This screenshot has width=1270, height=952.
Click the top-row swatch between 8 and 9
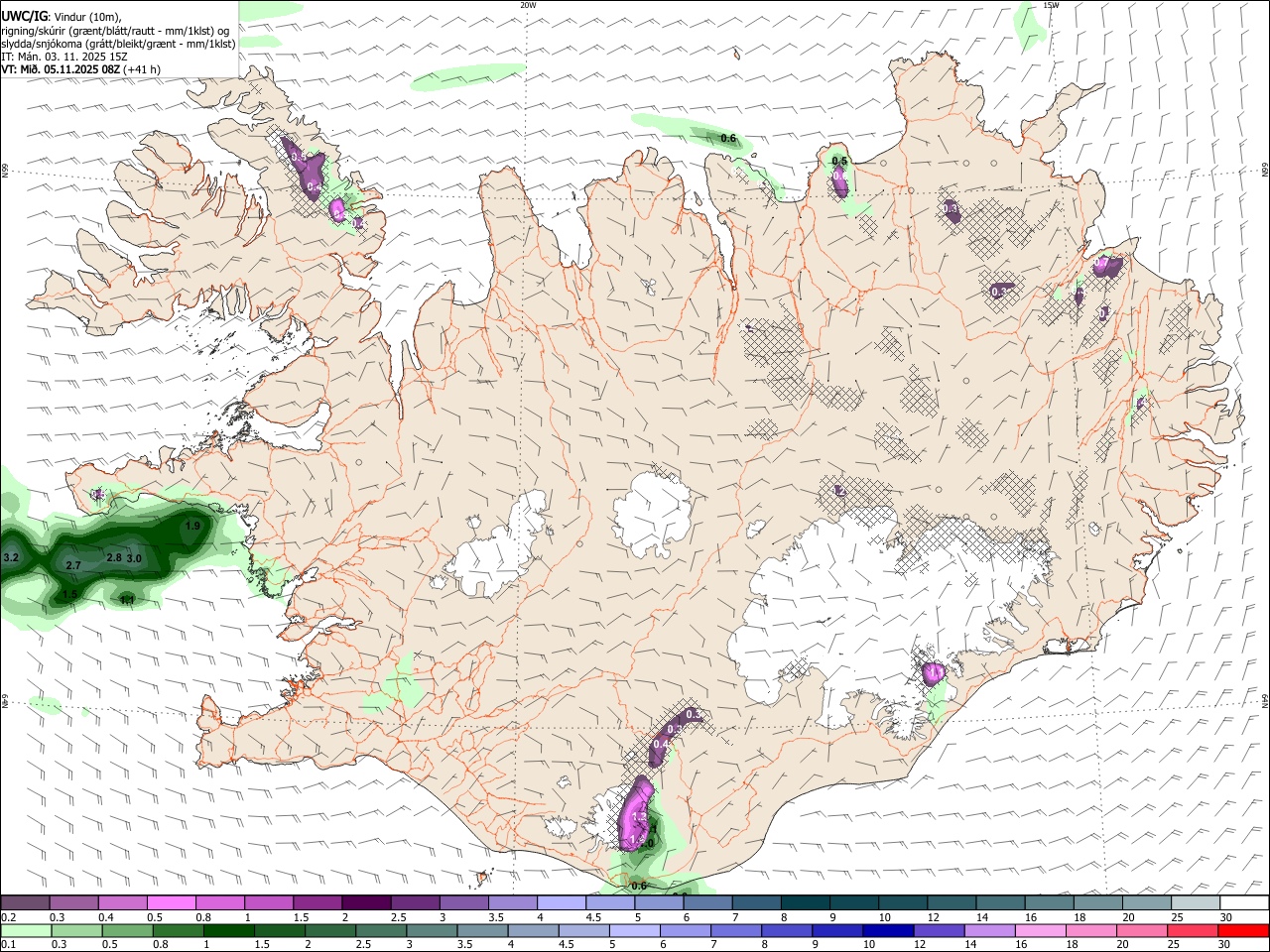(804, 902)
